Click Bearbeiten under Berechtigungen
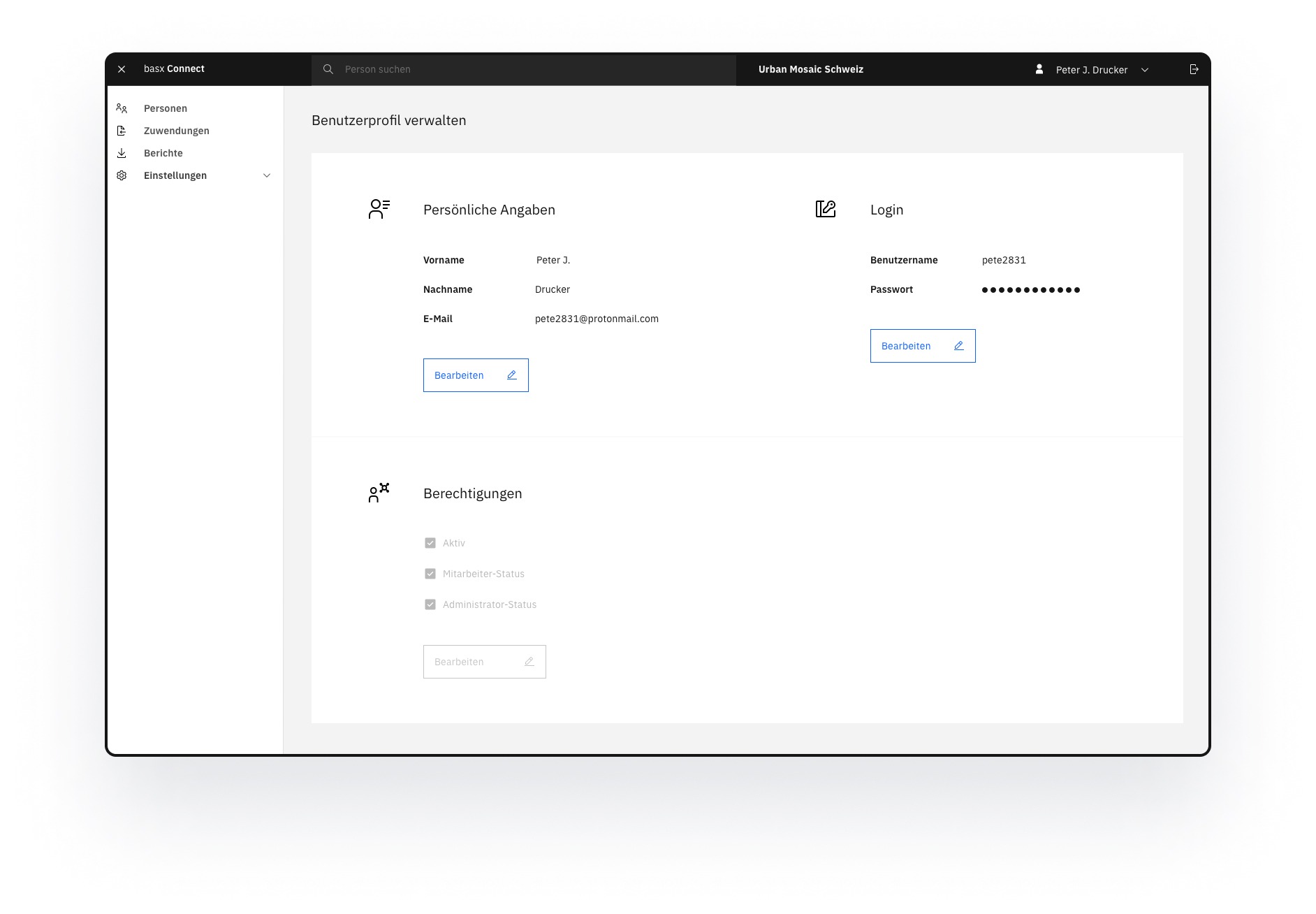 484,662
